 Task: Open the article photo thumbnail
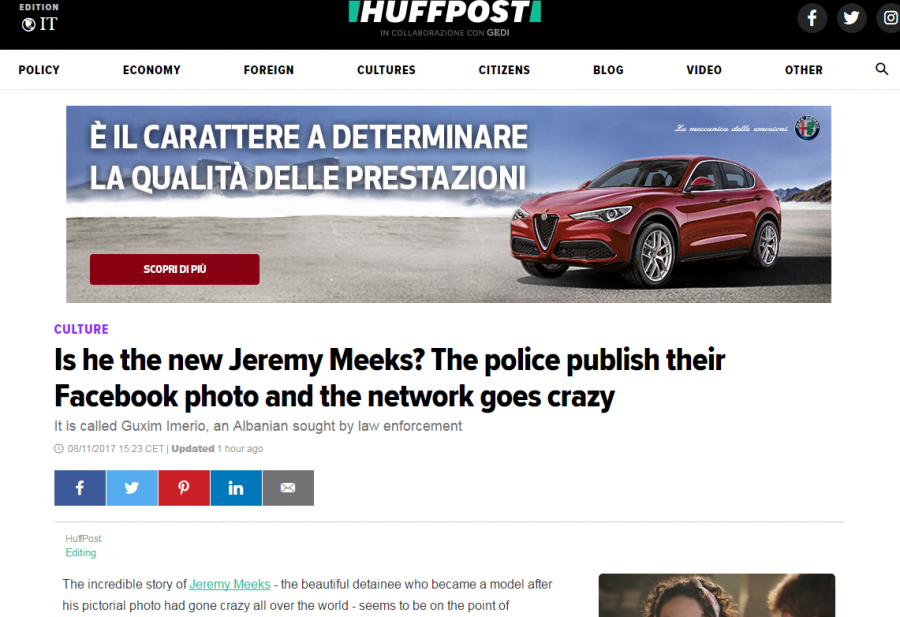point(717,595)
